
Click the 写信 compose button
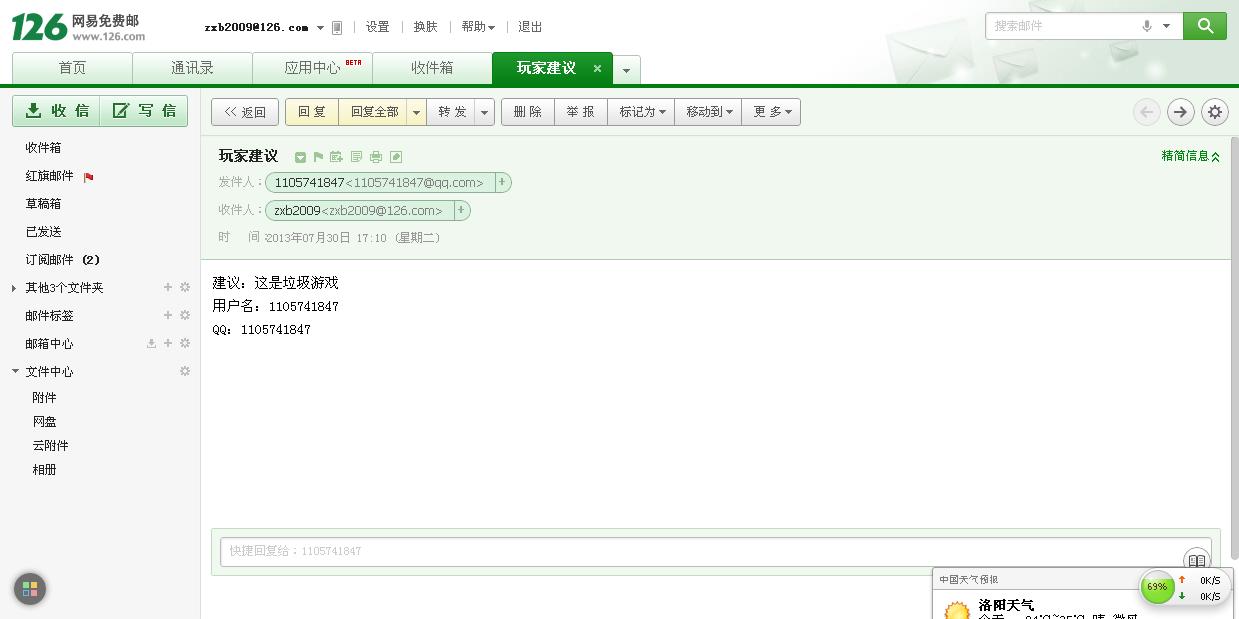point(144,110)
